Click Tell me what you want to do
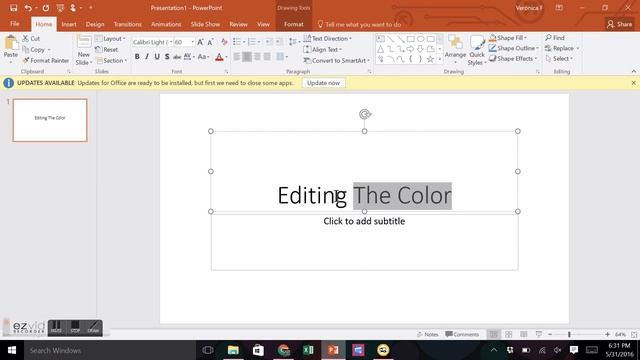 (x=359, y=24)
